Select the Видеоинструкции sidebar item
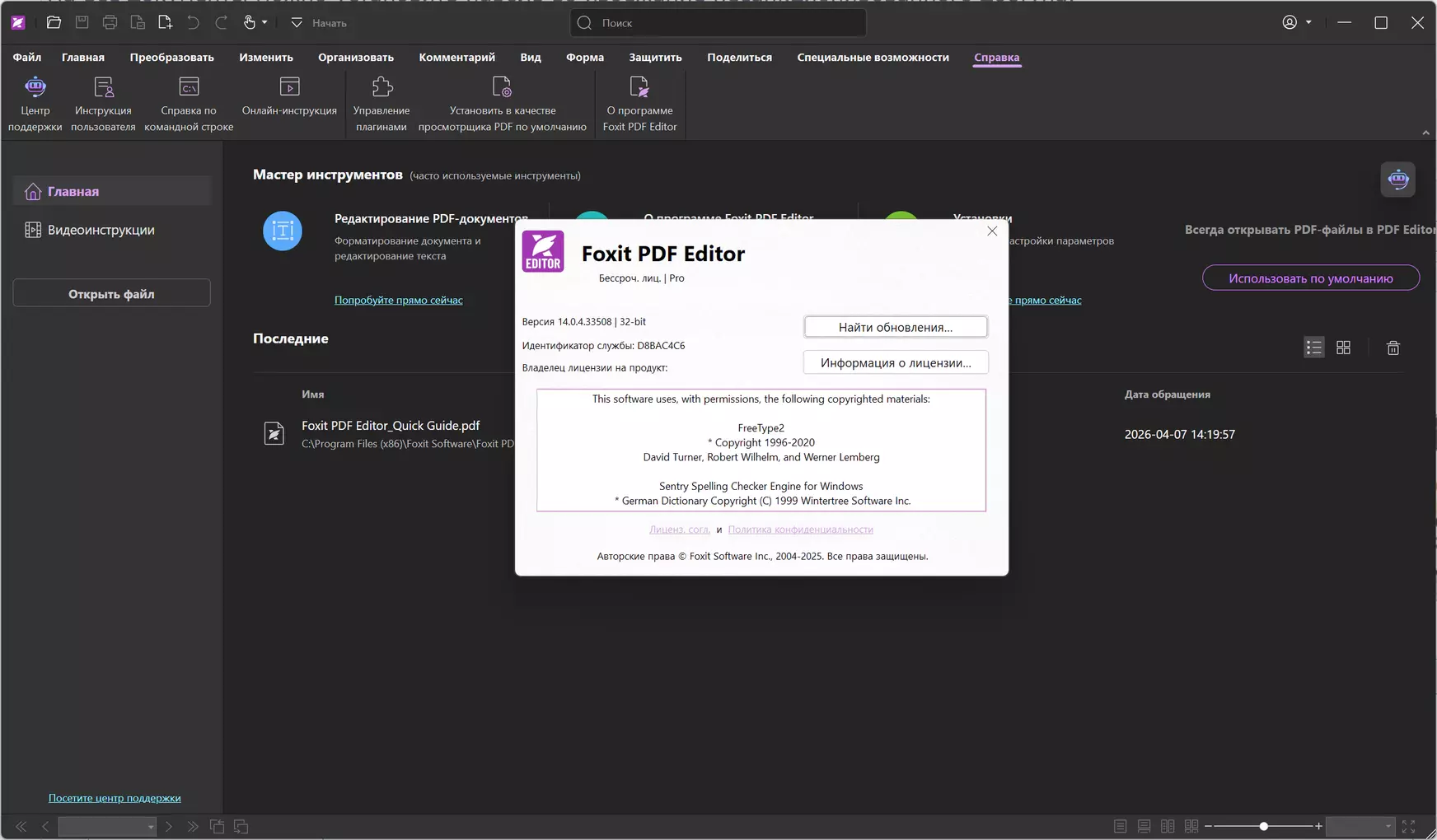 click(x=101, y=230)
